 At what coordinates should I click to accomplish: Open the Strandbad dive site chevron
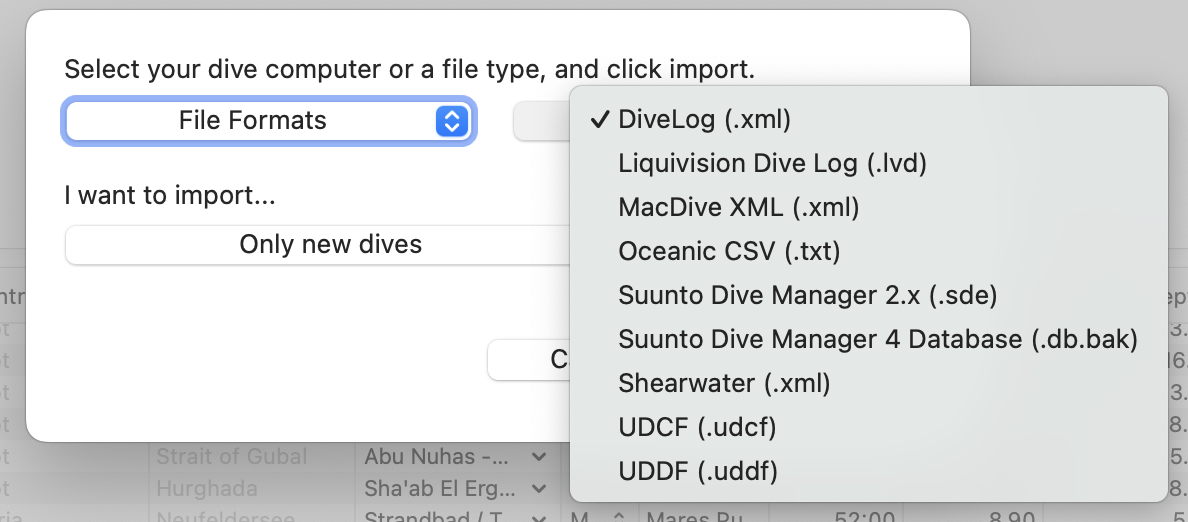[x=540, y=516]
